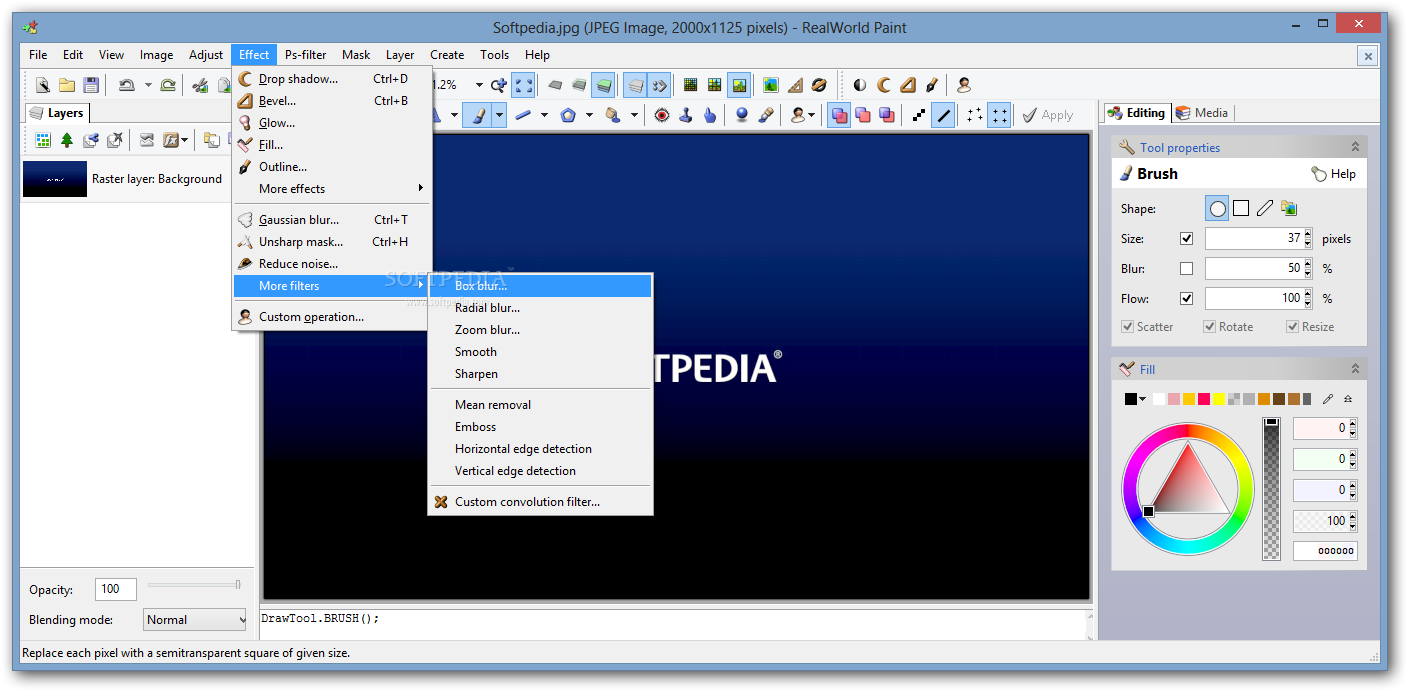Click the Outline pen nib toolbar icon
The height and width of the screenshot is (691, 1408).
[x=932, y=85]
